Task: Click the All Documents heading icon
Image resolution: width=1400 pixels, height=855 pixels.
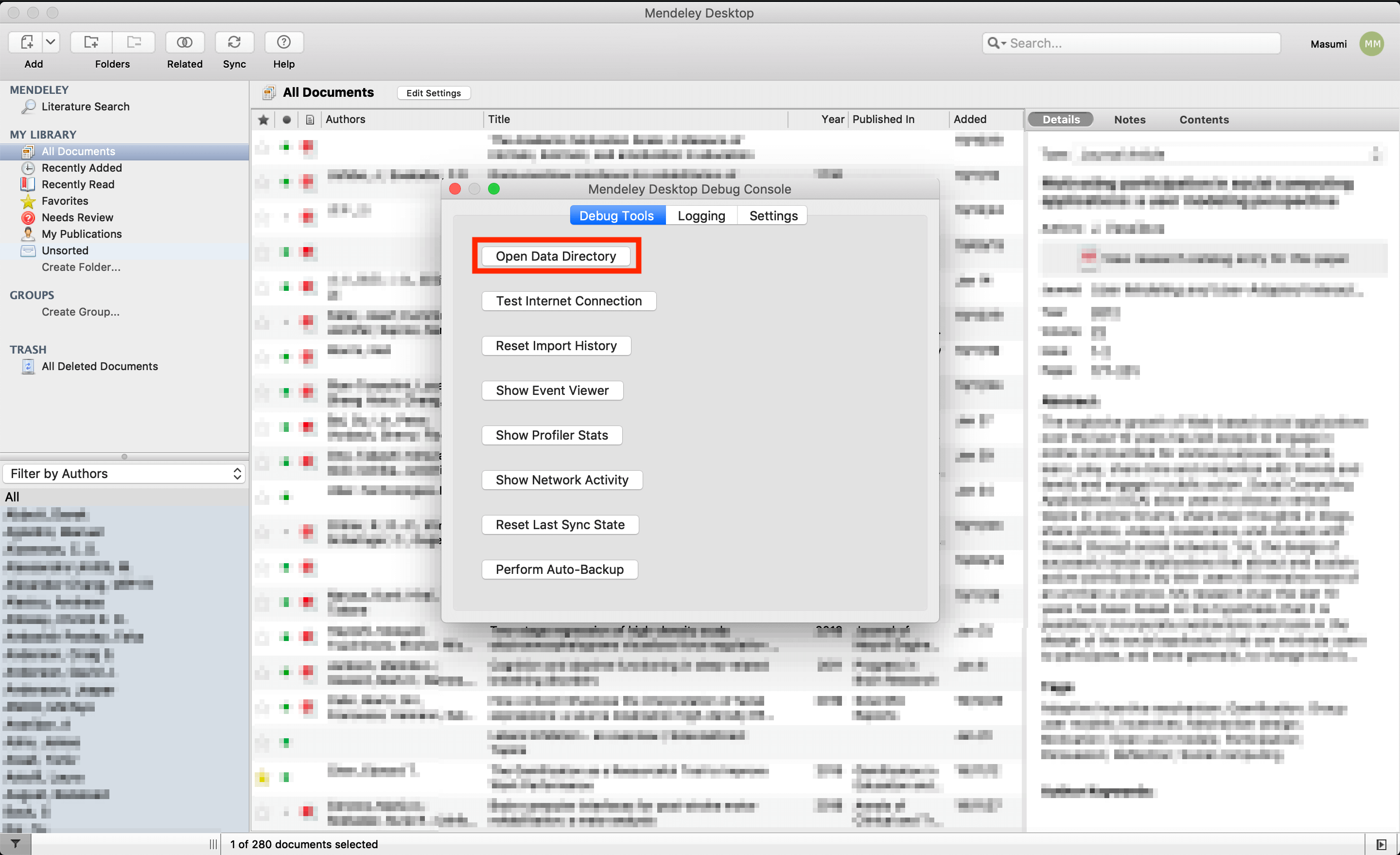Action: click(x=269, y=93)
